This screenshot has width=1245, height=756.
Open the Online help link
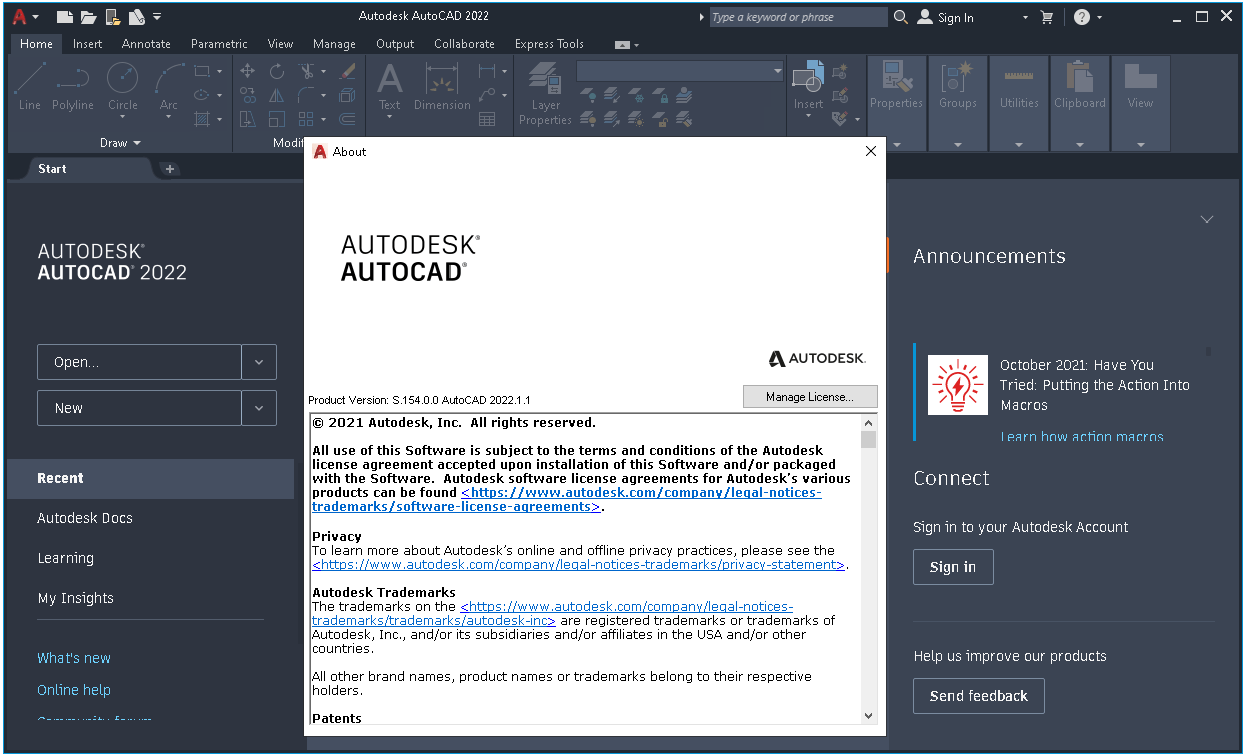74,690
